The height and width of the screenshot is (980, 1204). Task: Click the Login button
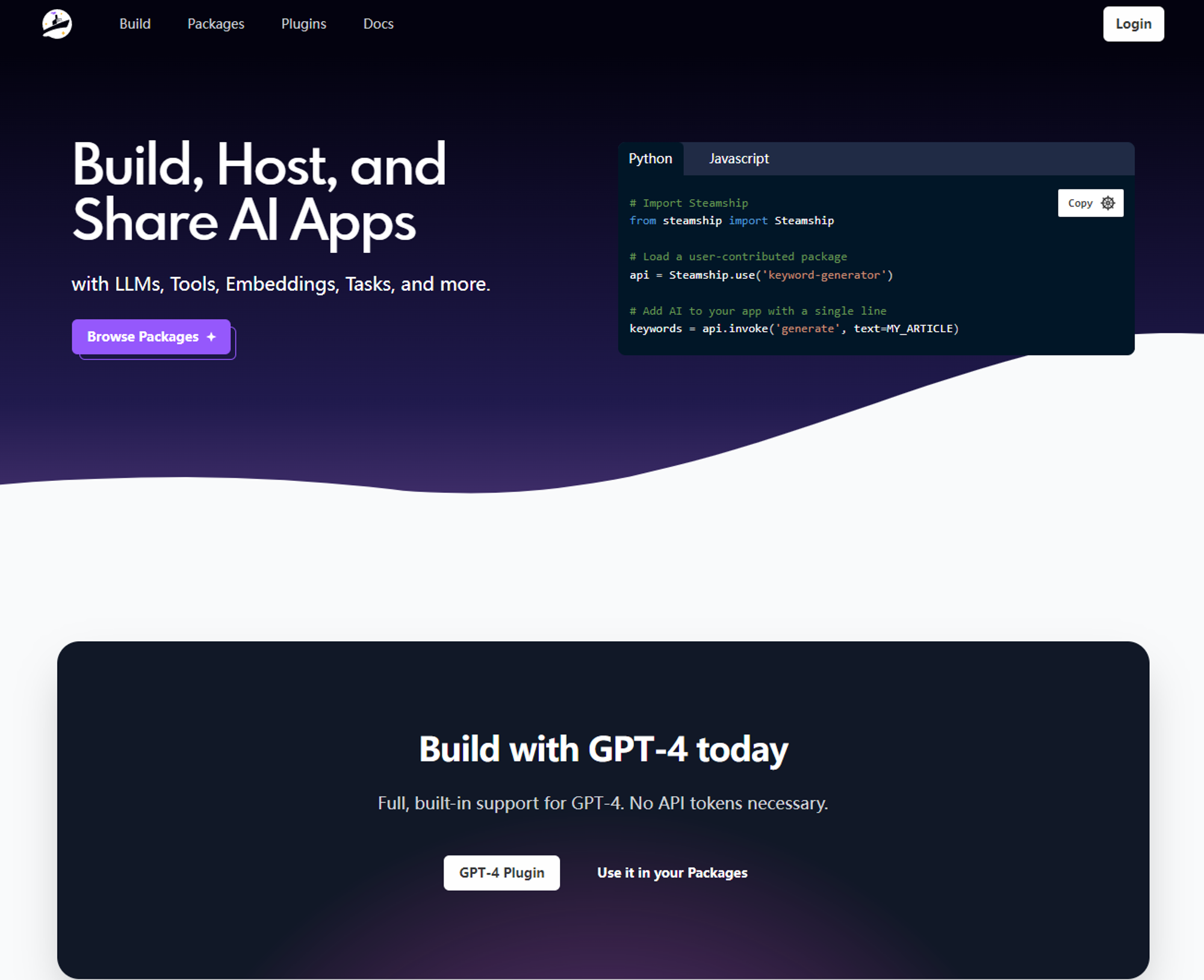[1134, 24]
